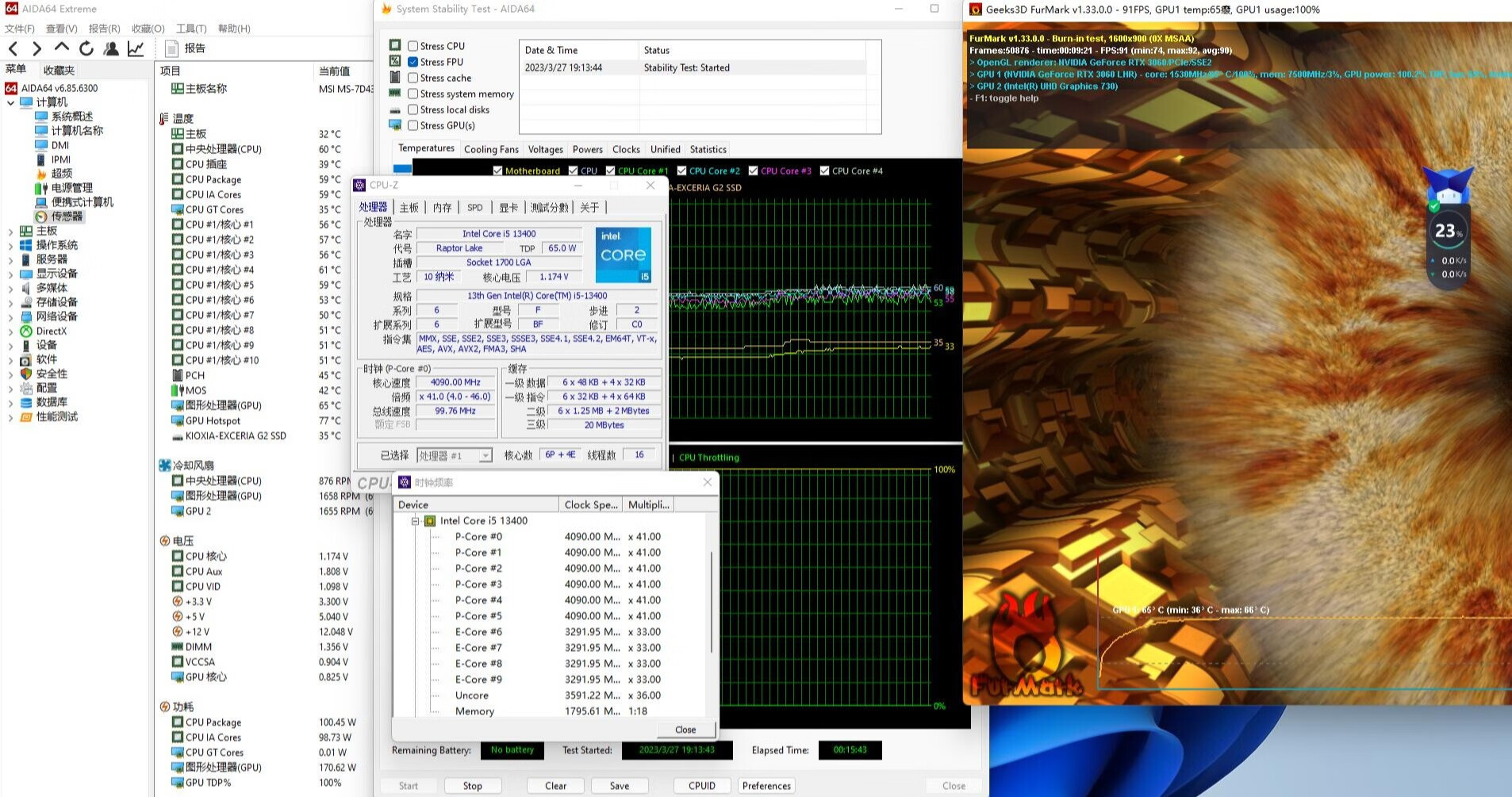
Task: Click the line graph icon in AIDA64 toolbar
Action: (136, 48)
